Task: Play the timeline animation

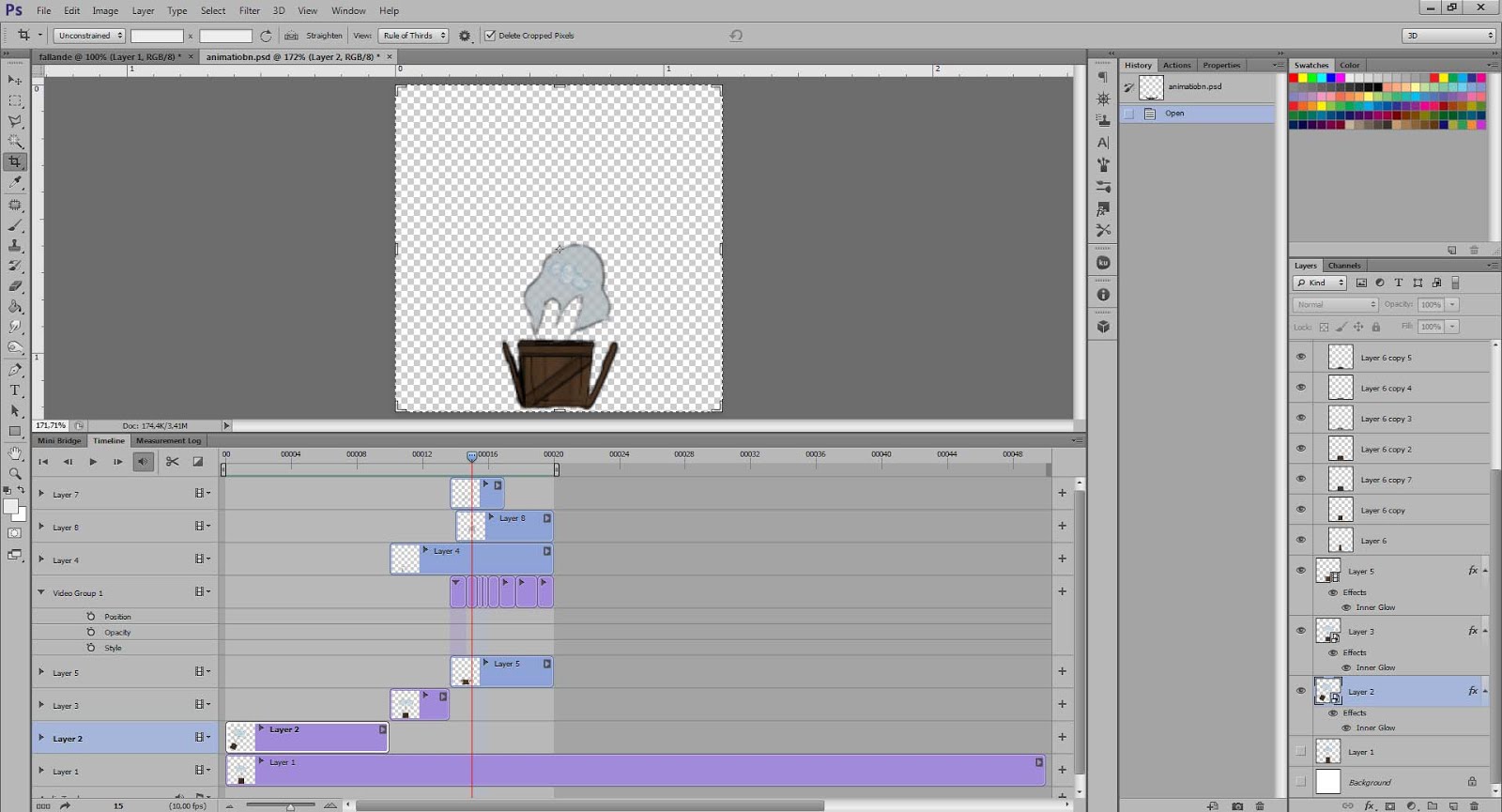Action: [92, 461]
